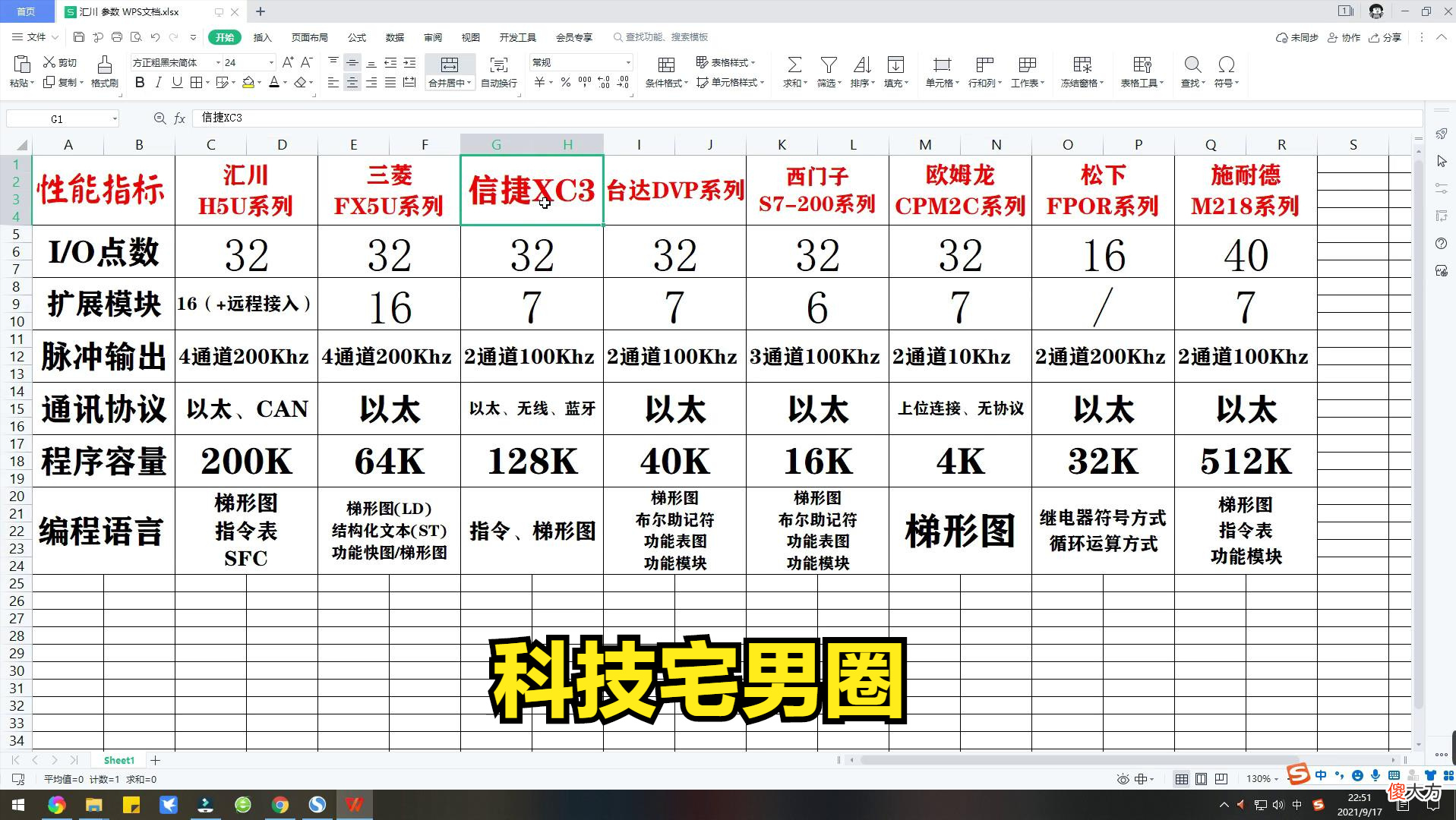Toggle underline formatting
The image size is (1456, 820).
pyautogui.click(x=177, y=82)
